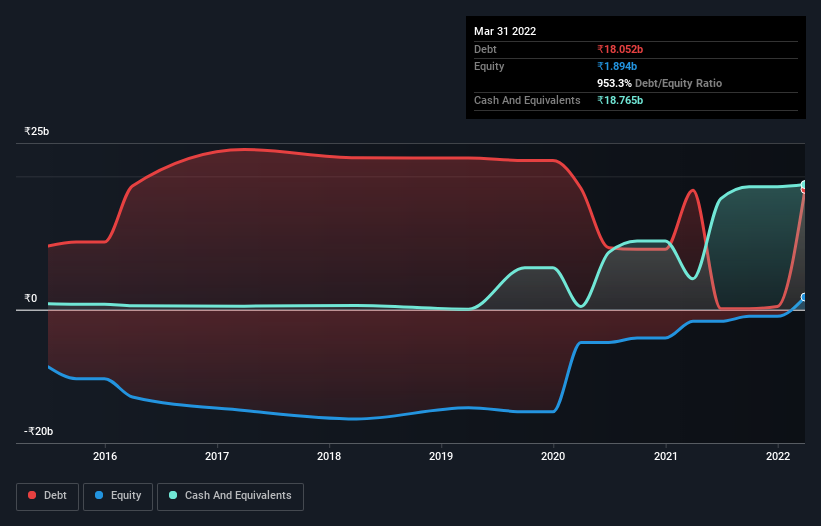The height and width of the screenshot is (526, 821).
Task: Click the 2022 axis label
Action: point(778,456)
